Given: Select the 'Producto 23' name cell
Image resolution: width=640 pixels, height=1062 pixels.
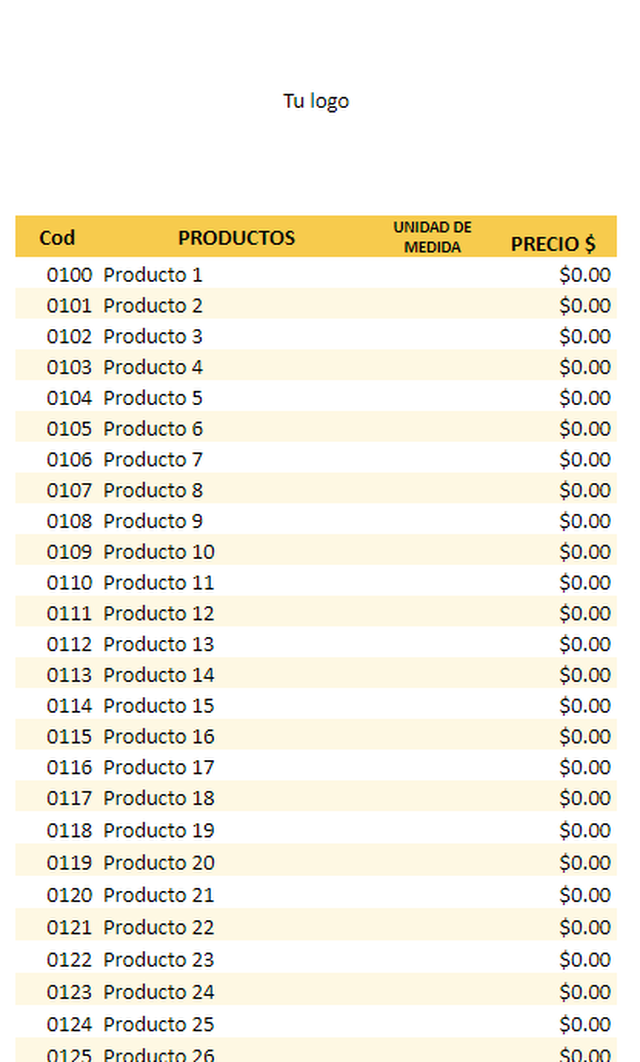Looking at the screenshot, I should coord(159,959).
